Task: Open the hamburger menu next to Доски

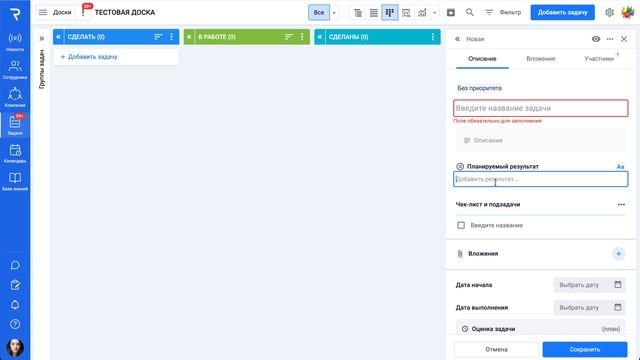Action: [x=43, y=13]
